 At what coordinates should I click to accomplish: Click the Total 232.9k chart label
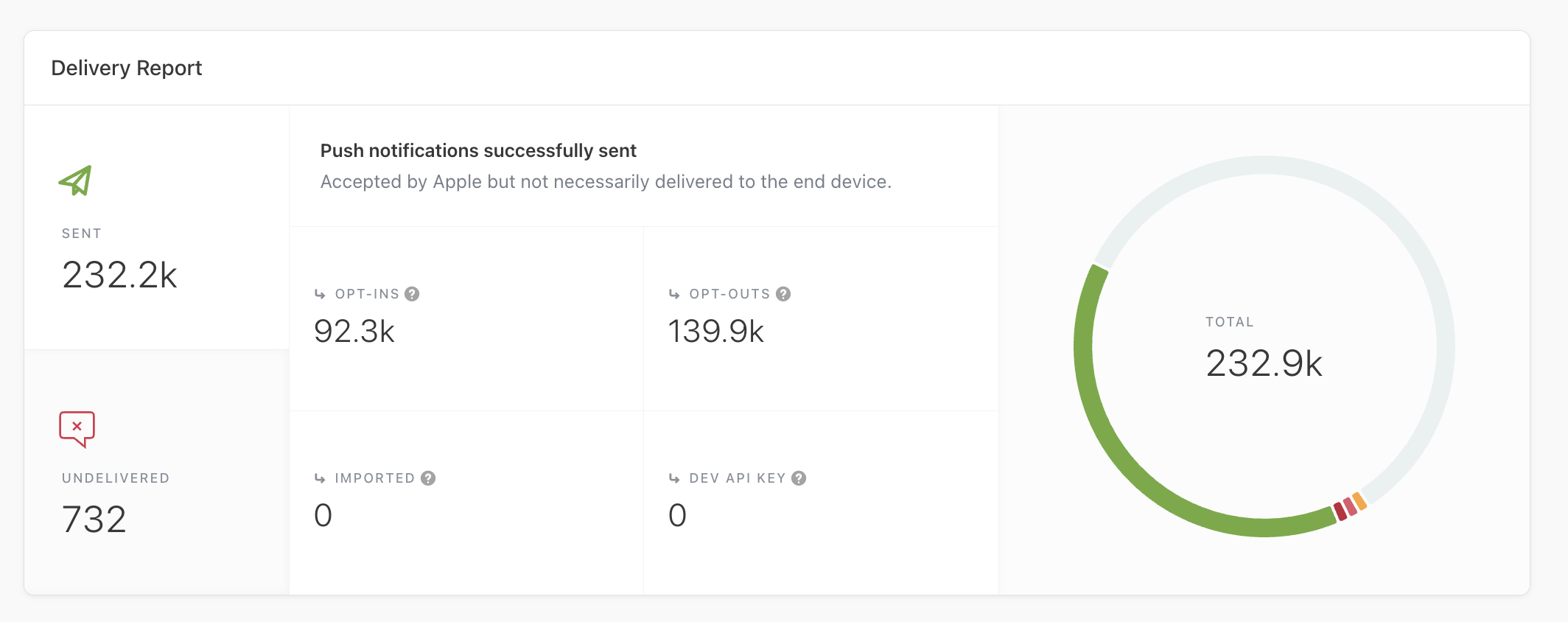(1264, 363)
